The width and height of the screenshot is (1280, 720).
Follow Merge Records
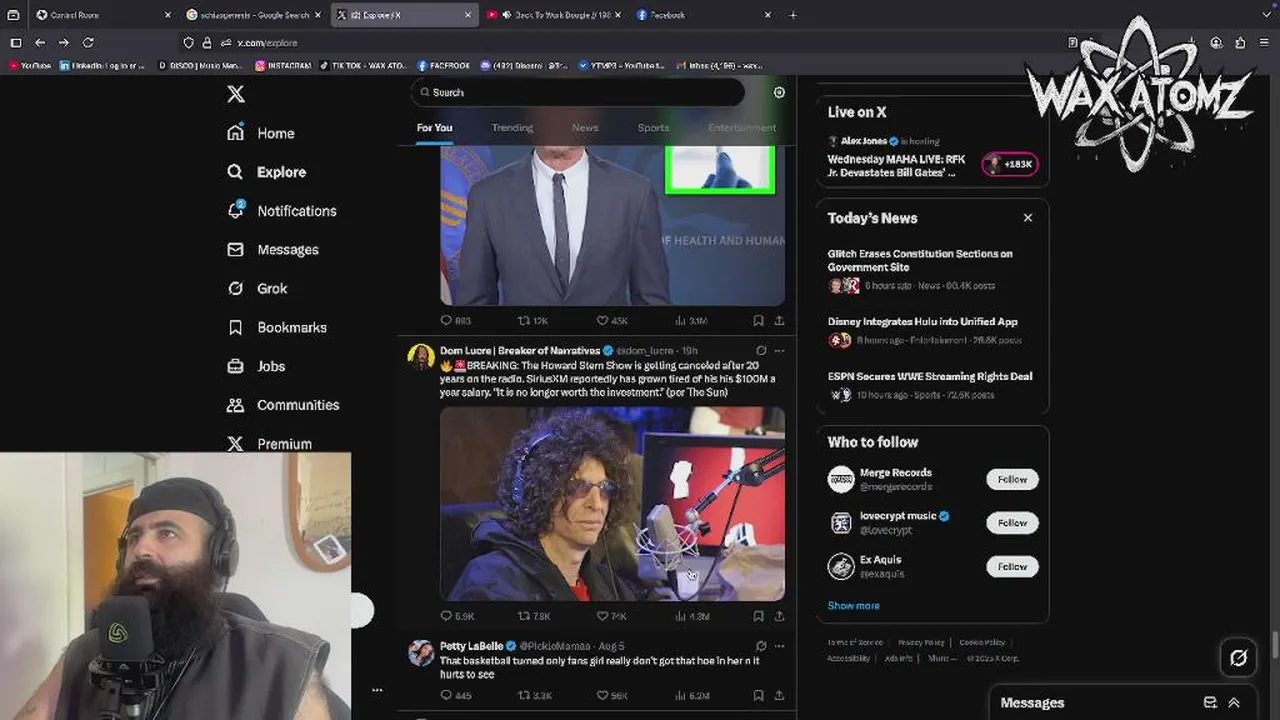(x=1012, y=479)
